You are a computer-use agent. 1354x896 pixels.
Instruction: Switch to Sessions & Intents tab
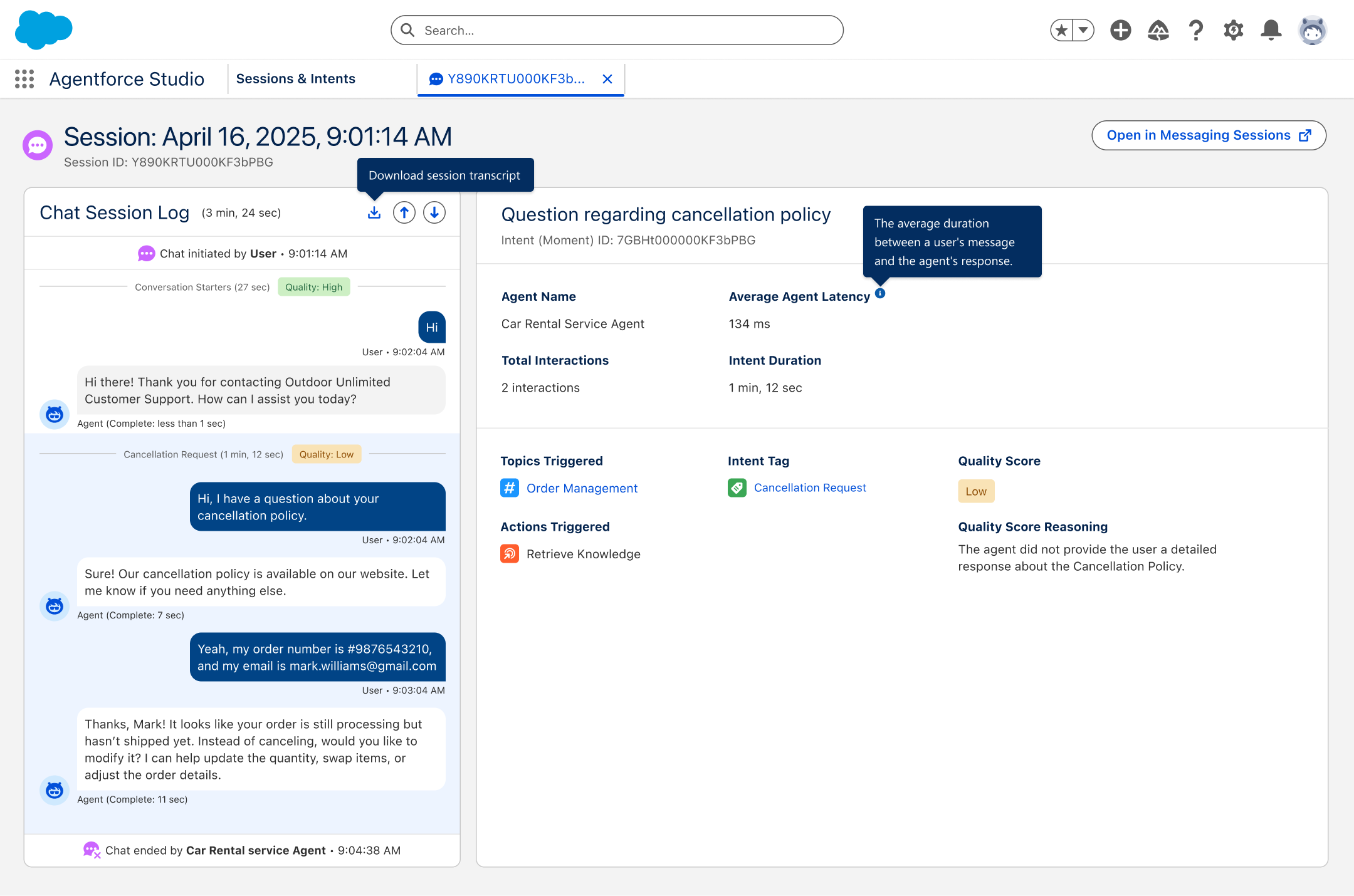point(296,79)
